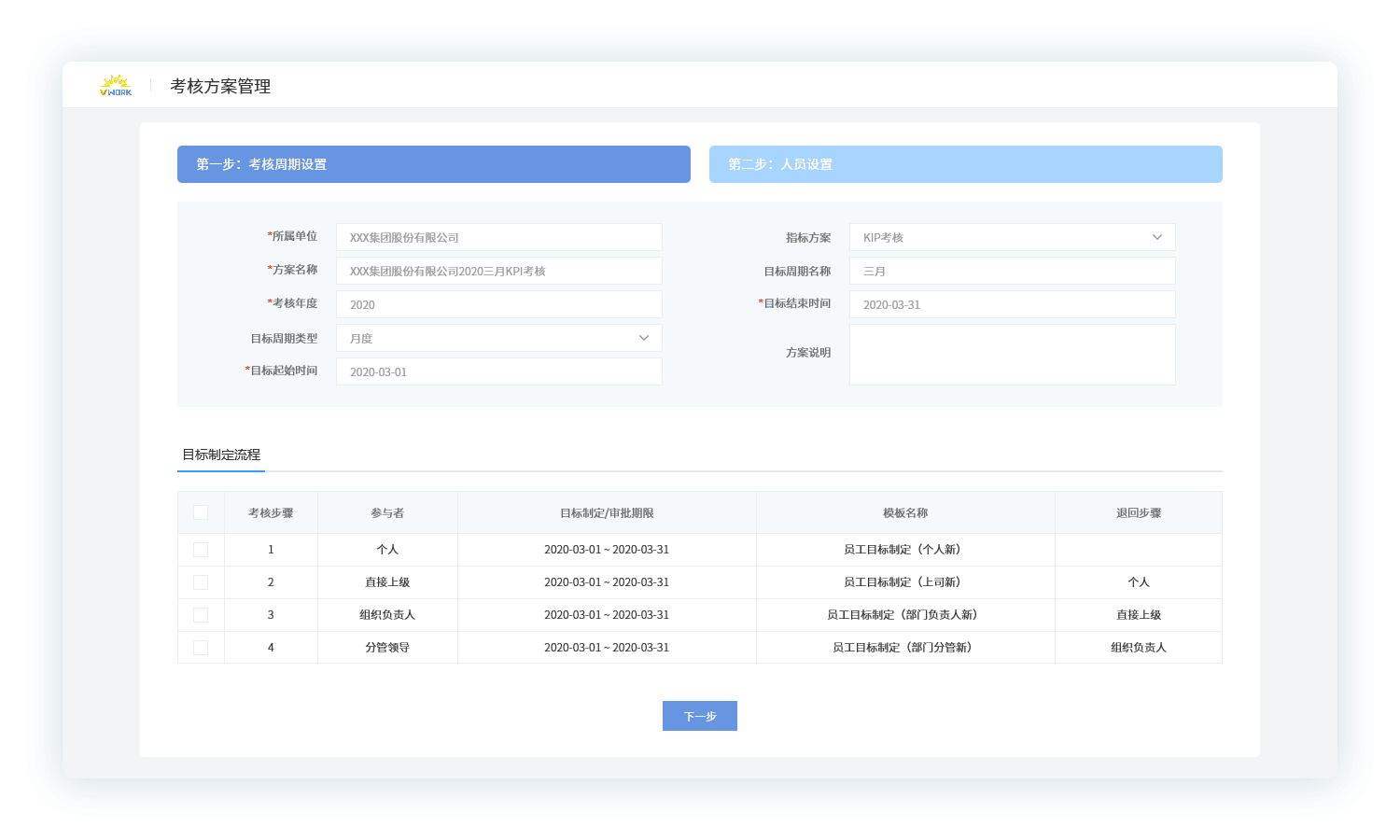The width and height of the screenshot is (1400, 840).
Task: Check the row 2 直接上级 checkbox
Action: pos(201,582)
